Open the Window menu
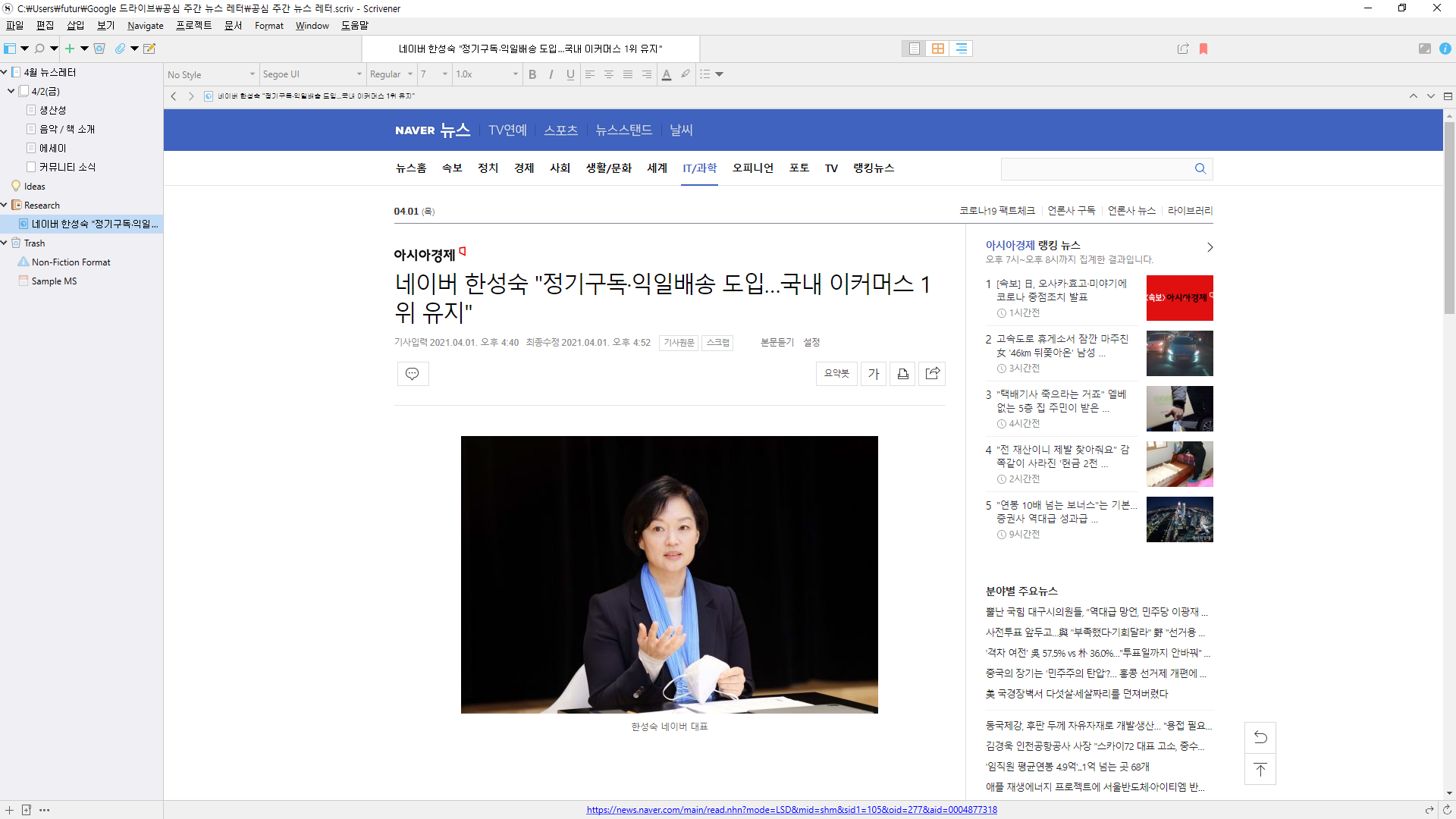Image resolution: width=1456 pixels, height=819 pixels. (x=312, y=26)
